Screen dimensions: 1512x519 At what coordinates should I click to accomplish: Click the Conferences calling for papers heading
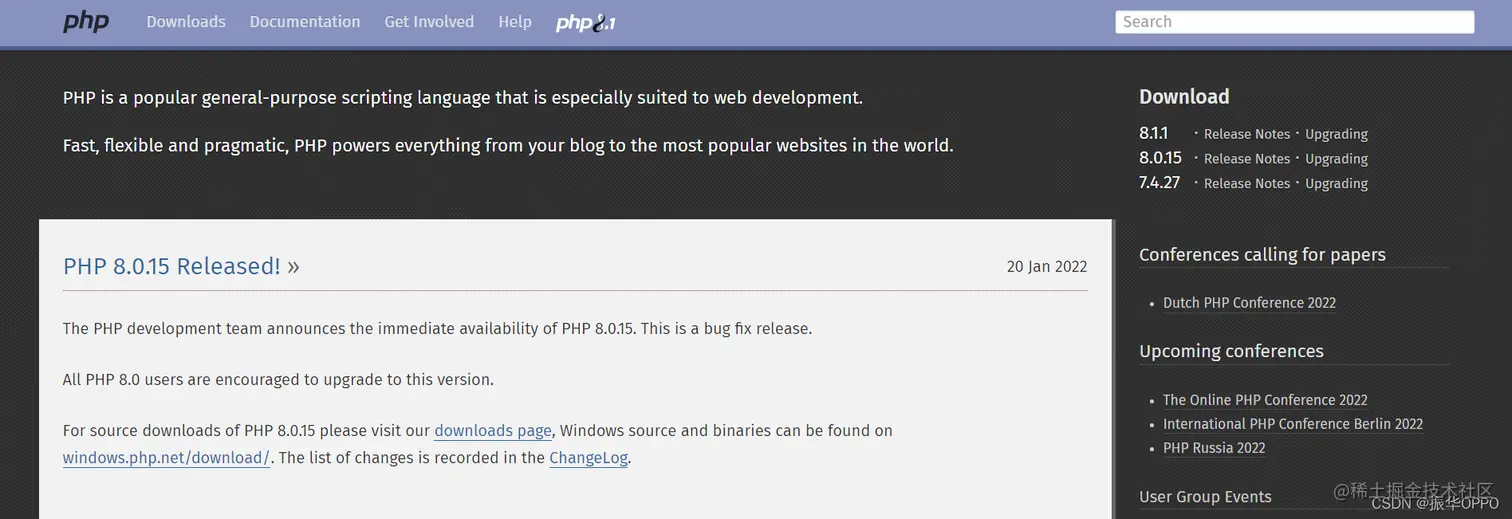click(x=1262, y=255)
